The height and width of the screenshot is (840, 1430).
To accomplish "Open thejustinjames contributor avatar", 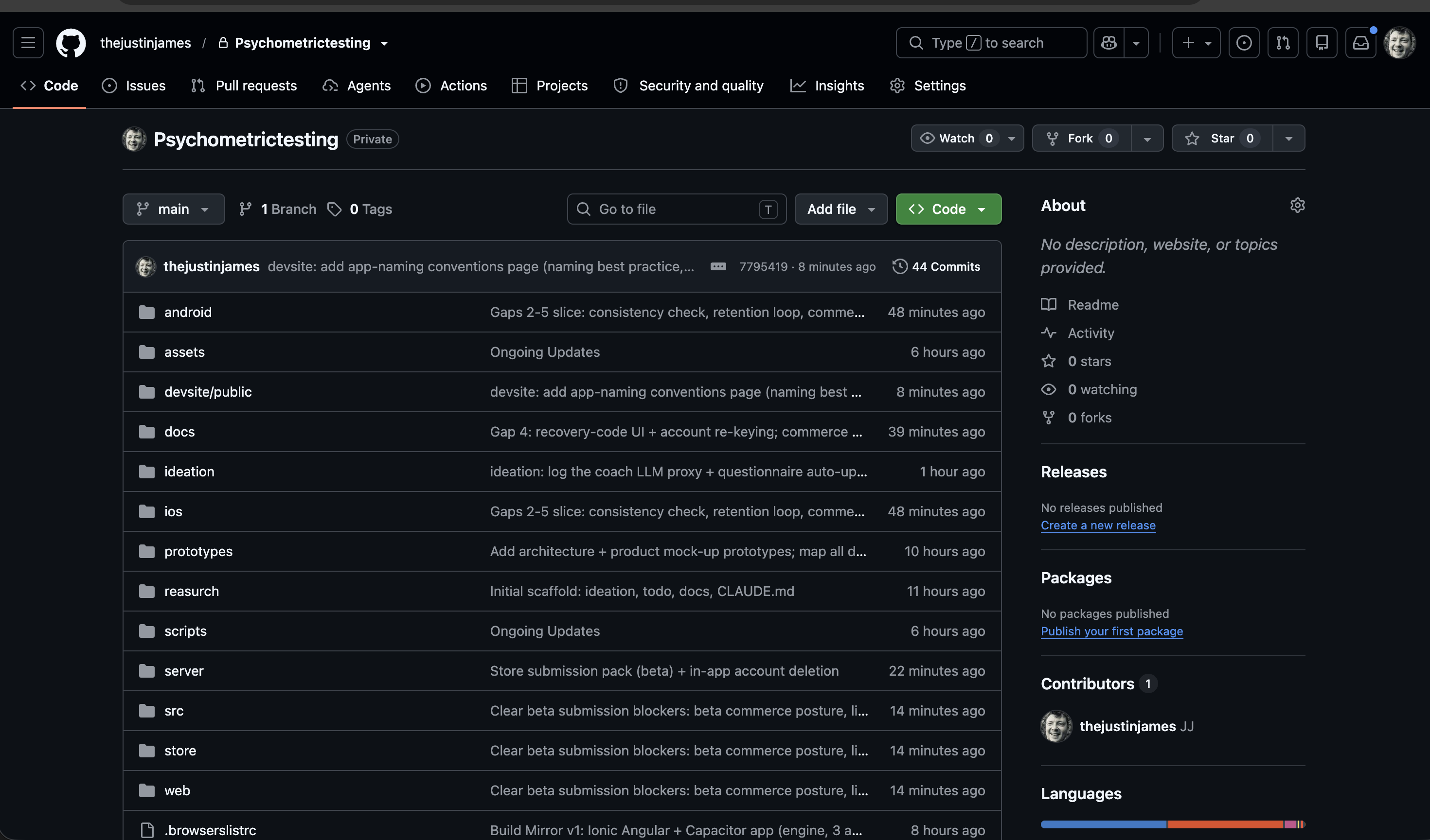I will (x=1056, y=726).
